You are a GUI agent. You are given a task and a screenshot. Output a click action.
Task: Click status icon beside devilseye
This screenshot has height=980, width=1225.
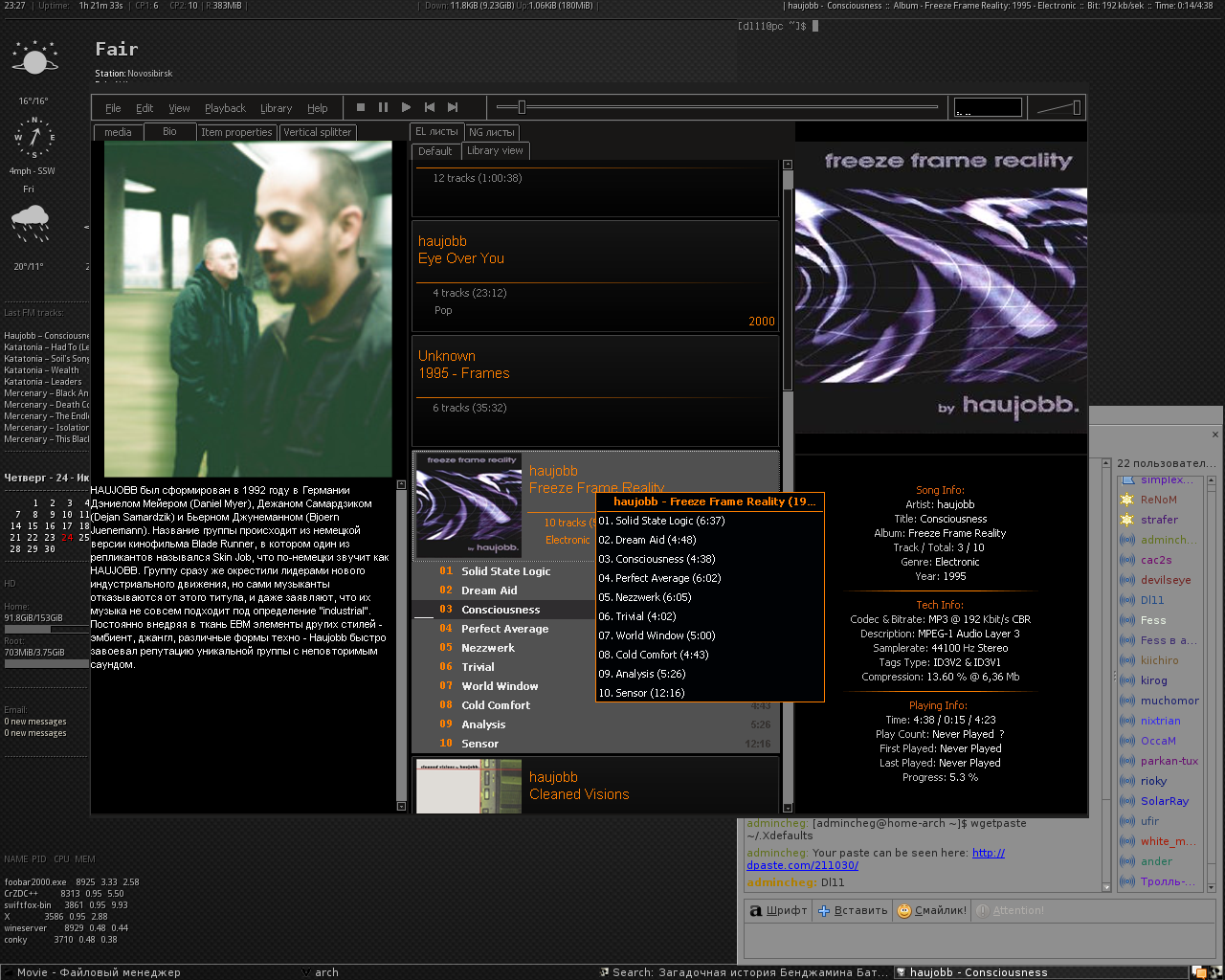(1127, 580)
